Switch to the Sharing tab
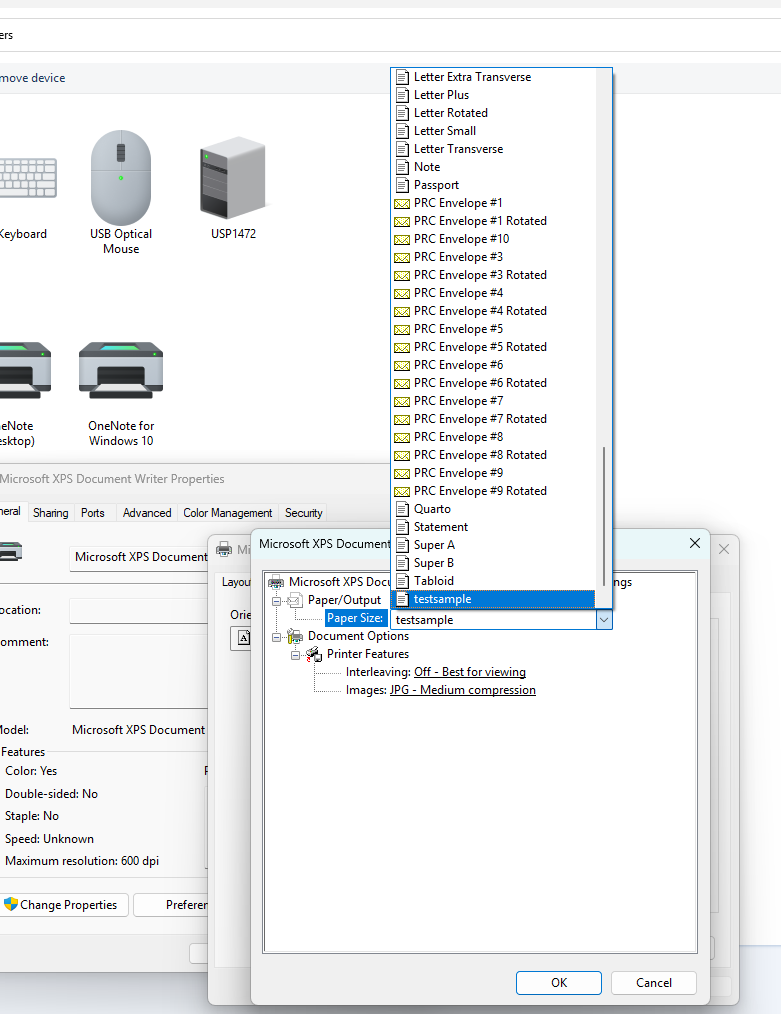The image size is (781, 1014). click(50, 513)
